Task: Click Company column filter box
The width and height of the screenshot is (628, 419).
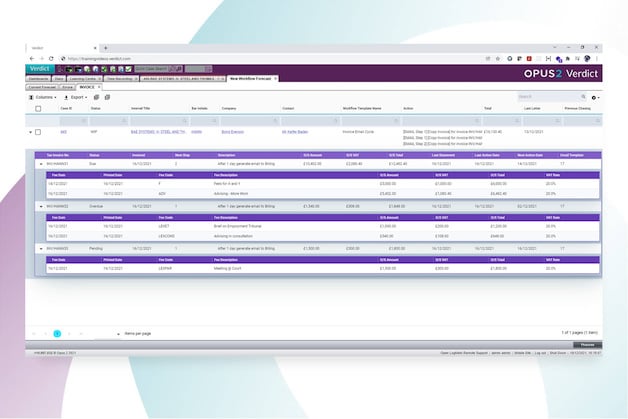Action: tap(250, 121)
